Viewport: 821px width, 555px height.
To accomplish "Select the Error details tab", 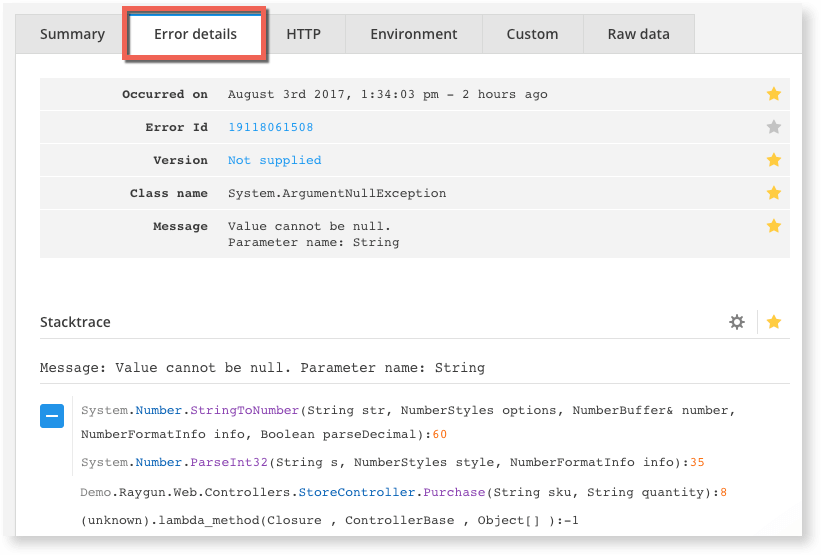I will [195, 34].
